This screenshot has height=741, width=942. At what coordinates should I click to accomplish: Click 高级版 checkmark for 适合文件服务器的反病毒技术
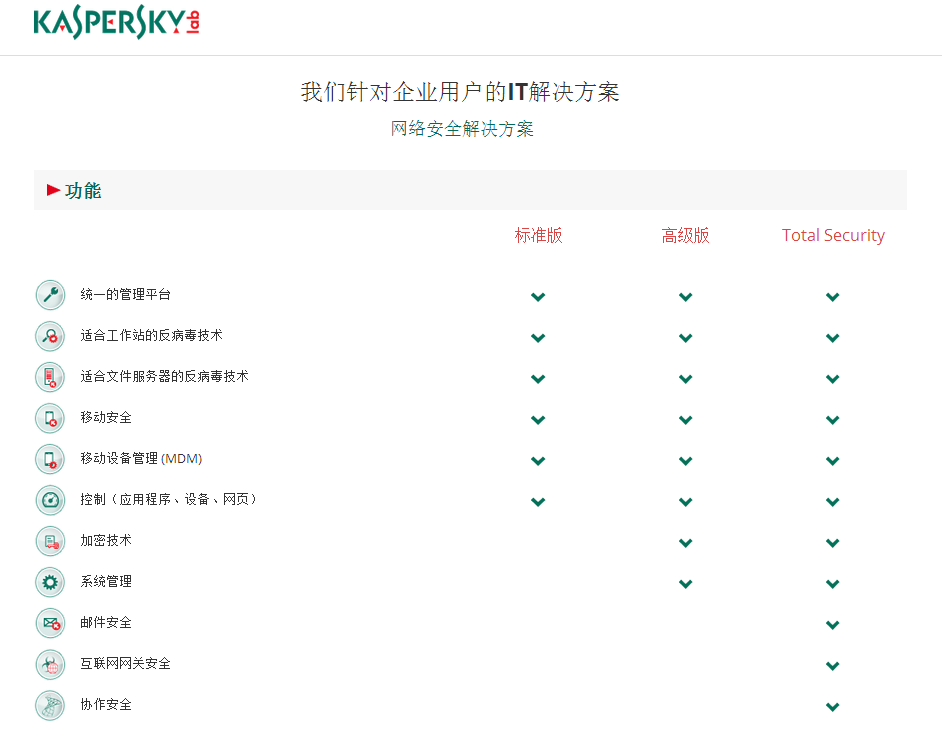(x=685, y=379)
